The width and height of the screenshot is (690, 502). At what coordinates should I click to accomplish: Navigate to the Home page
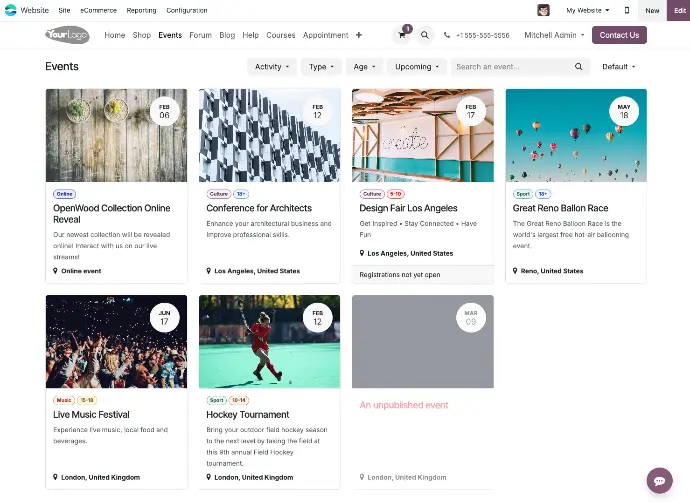click(115, 35)
